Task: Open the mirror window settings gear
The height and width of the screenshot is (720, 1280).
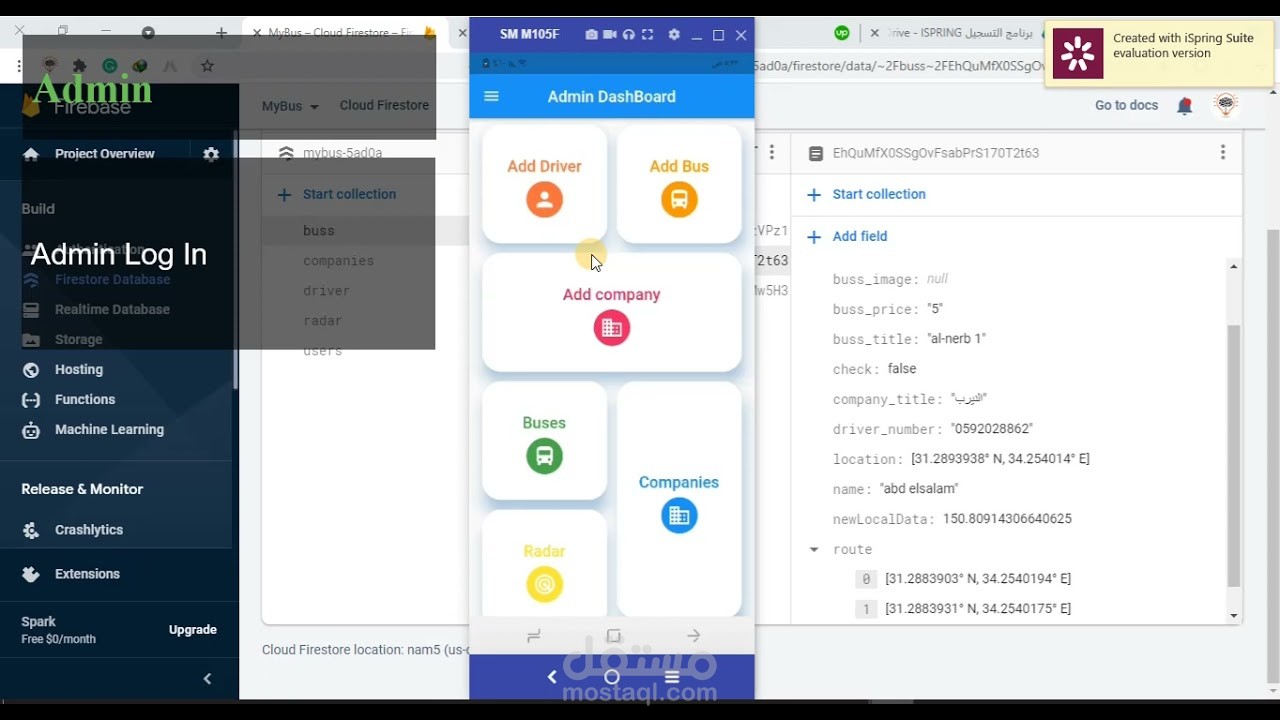Action: pyautogui.click(x=674, y=34)
